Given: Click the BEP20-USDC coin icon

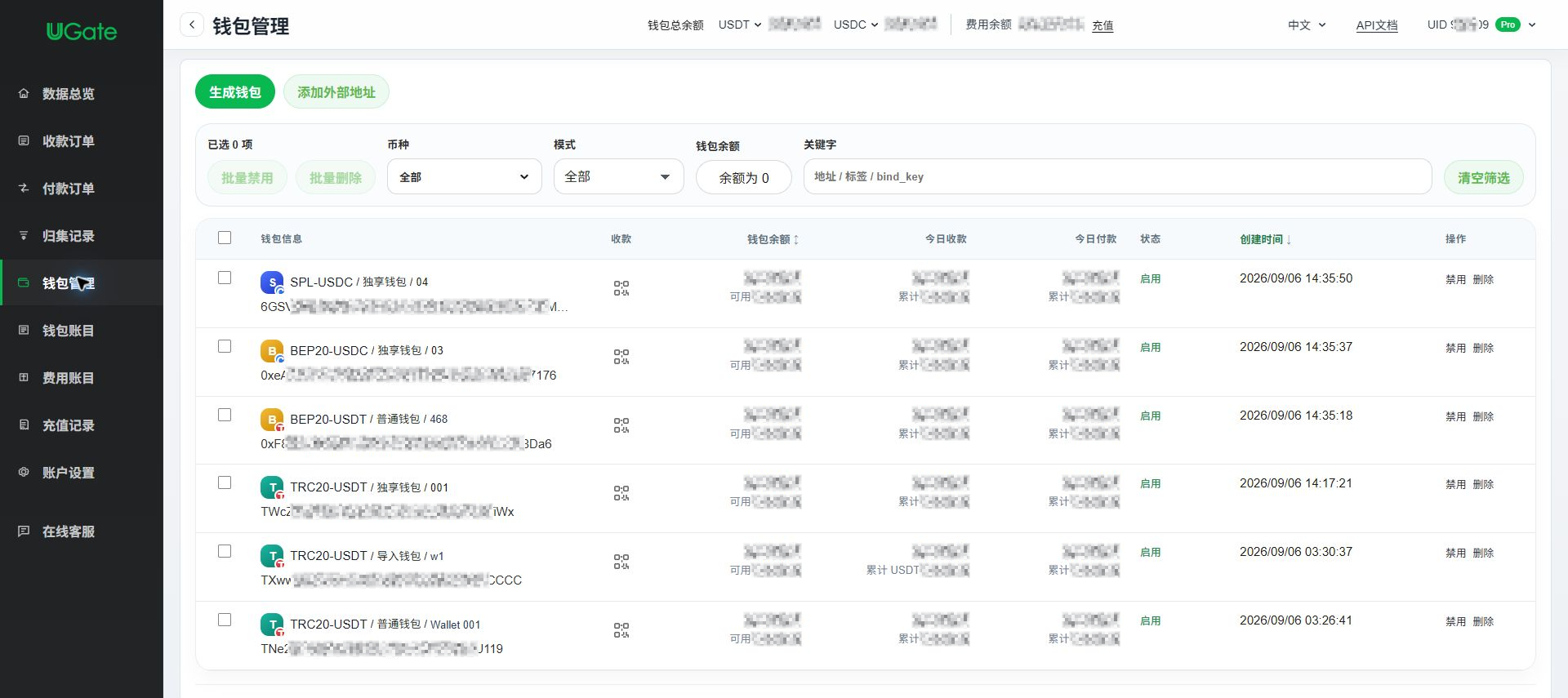Looking at the screenshot, I should pos(272,351).
